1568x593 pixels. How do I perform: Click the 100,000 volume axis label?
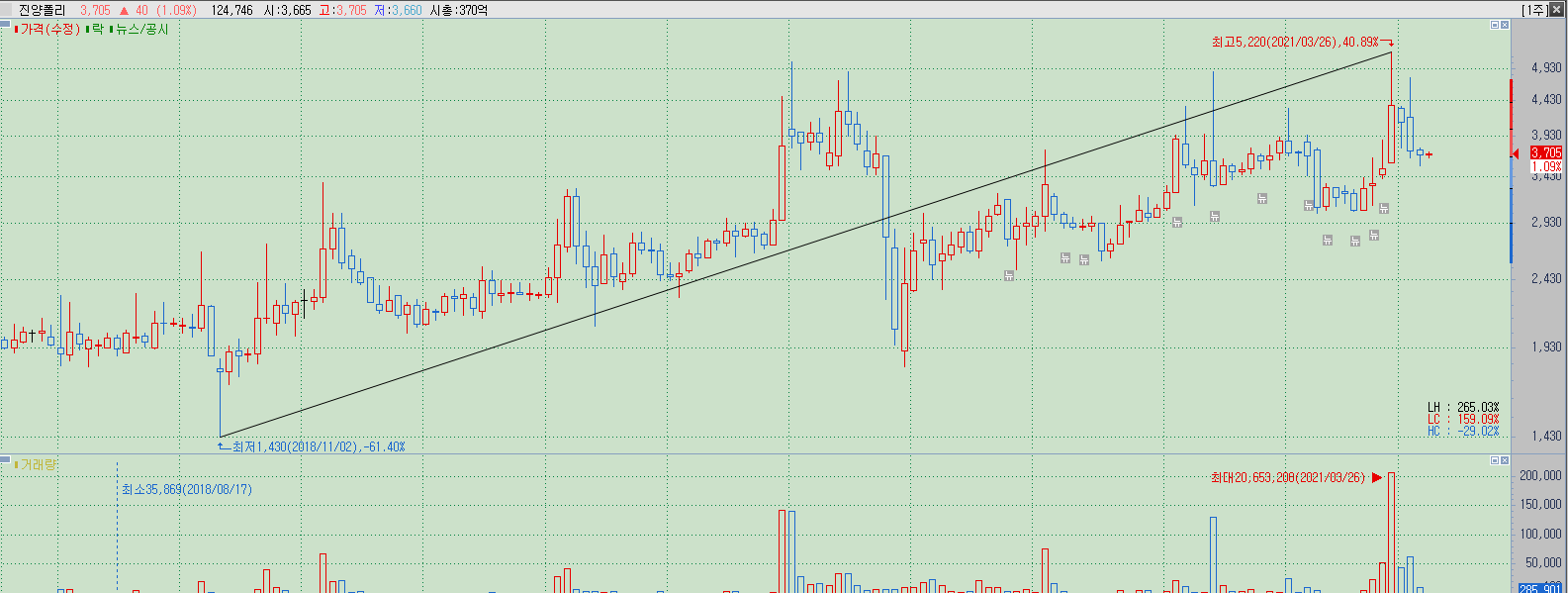pyautogui.click(x=1540, y=535)
